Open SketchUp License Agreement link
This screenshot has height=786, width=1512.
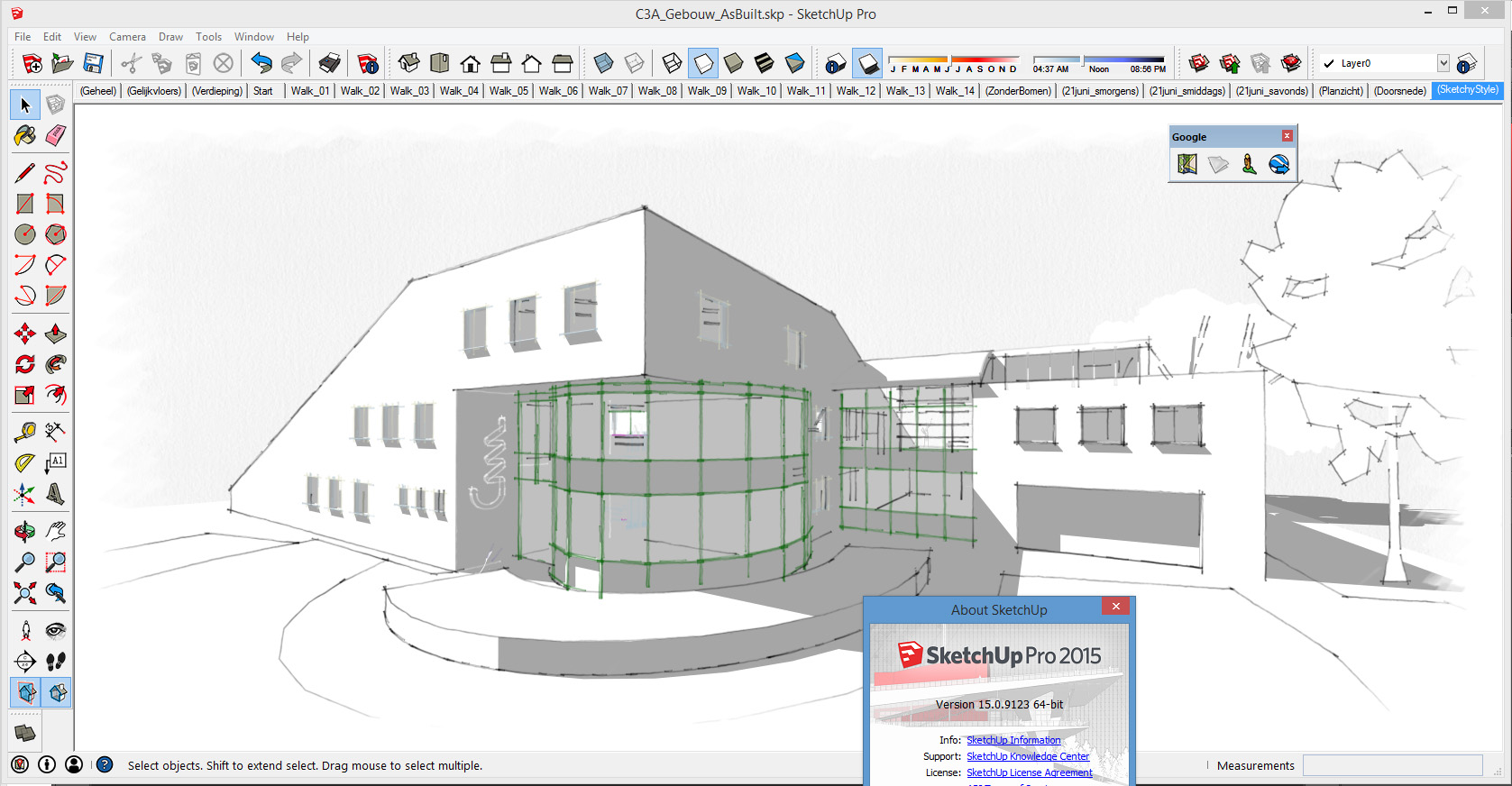tap(1030, 772)
